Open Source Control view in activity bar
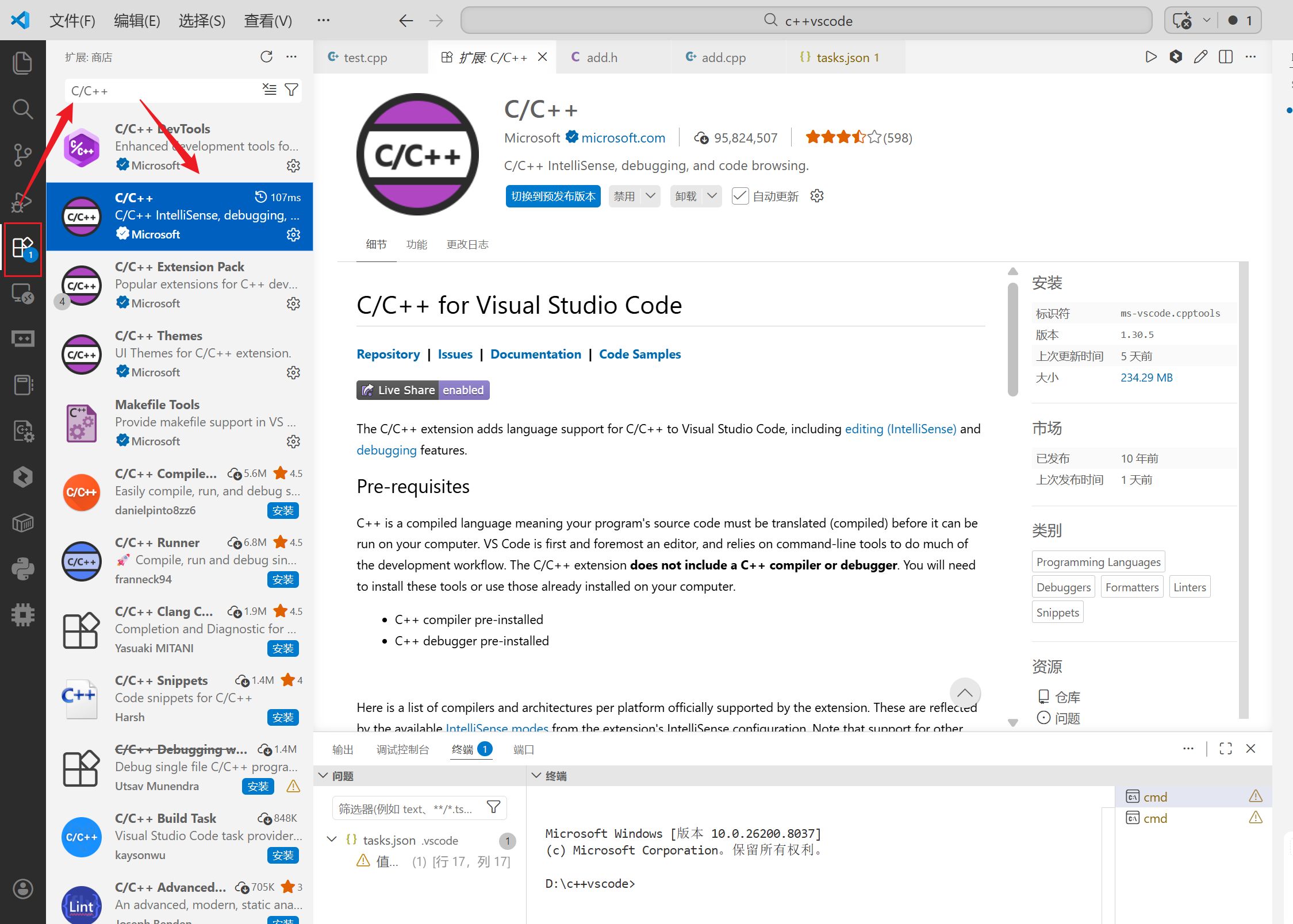This screenshot has width=1293, height=924. (22, 155)
